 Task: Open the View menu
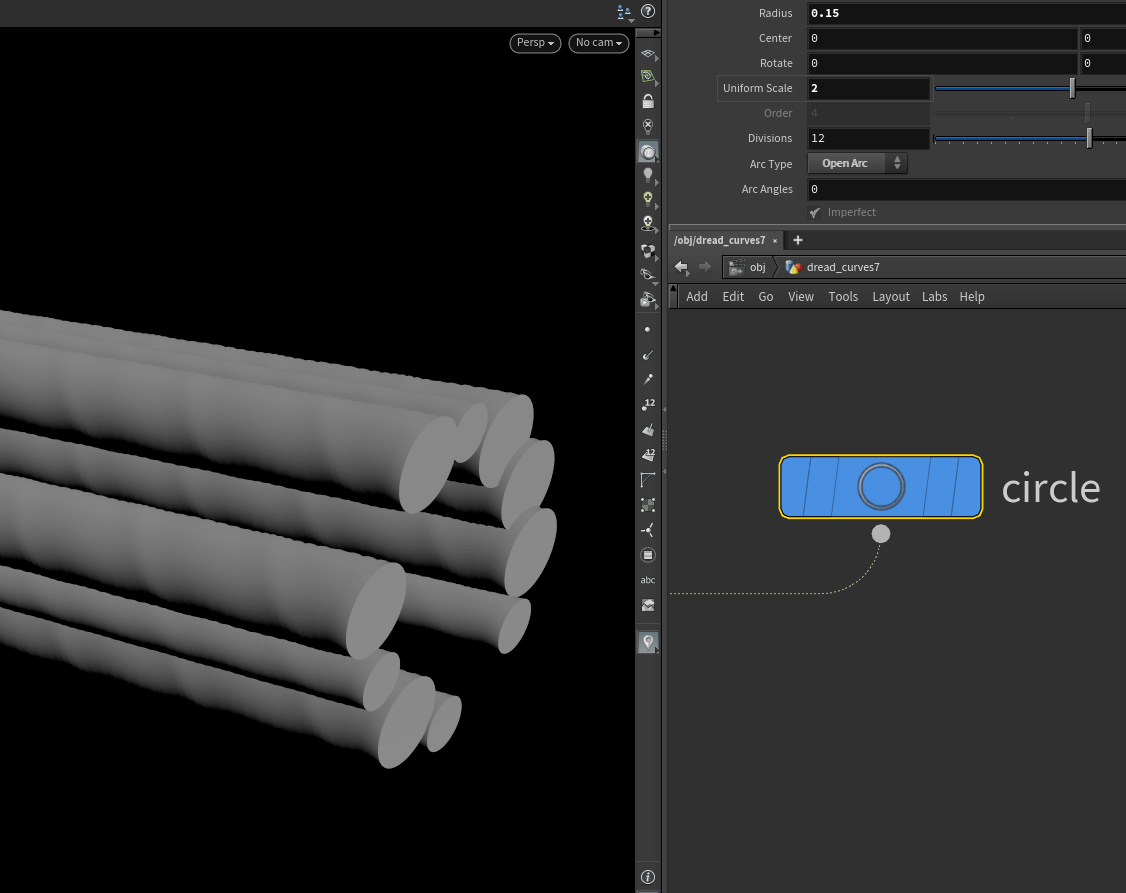801,296
